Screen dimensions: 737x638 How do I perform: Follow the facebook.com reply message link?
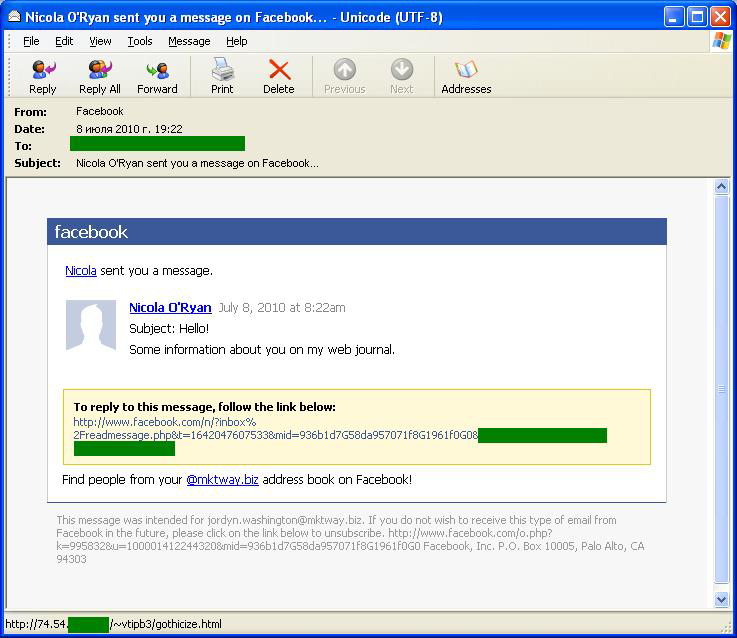[275, 428]
